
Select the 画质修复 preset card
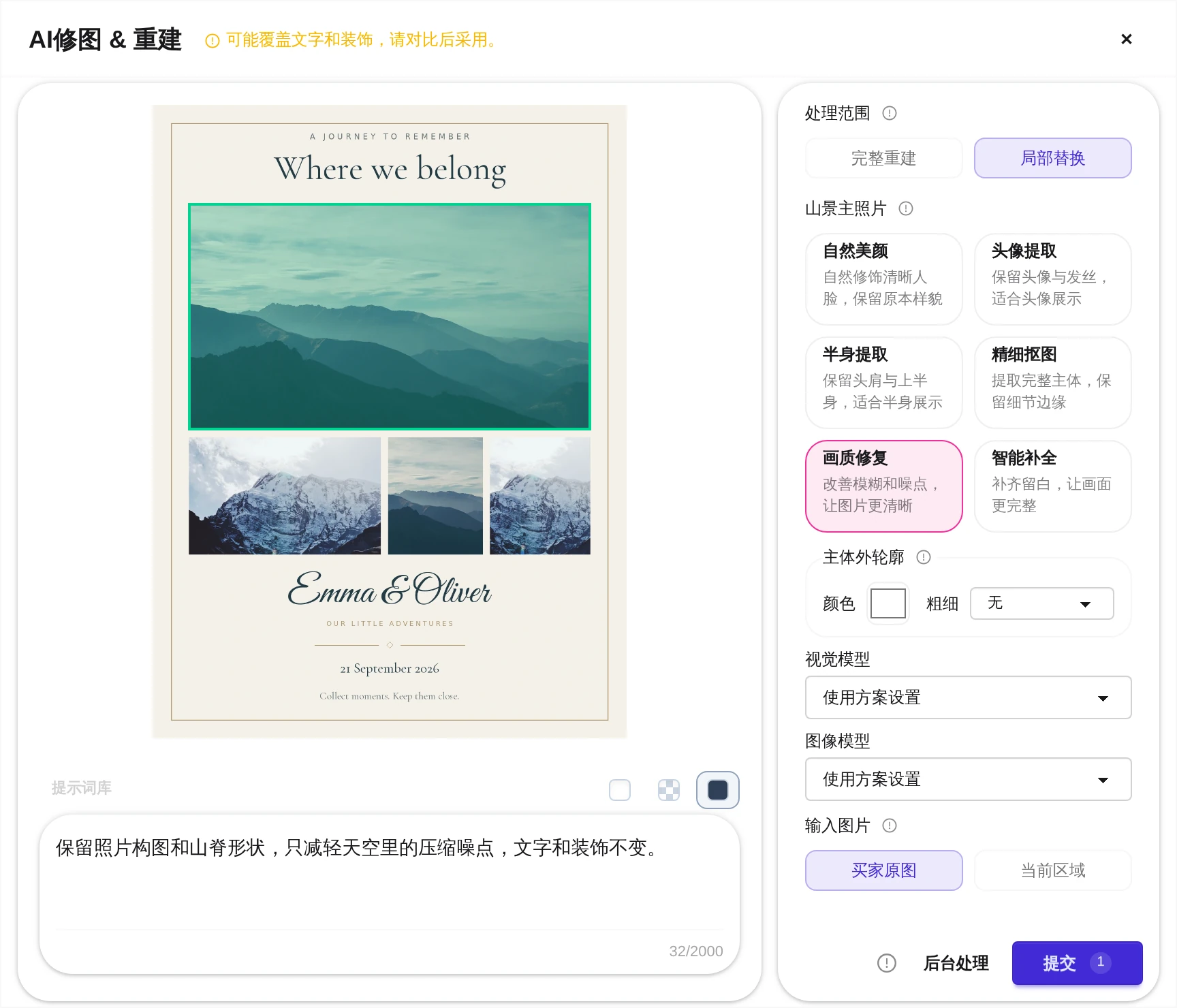884,486
